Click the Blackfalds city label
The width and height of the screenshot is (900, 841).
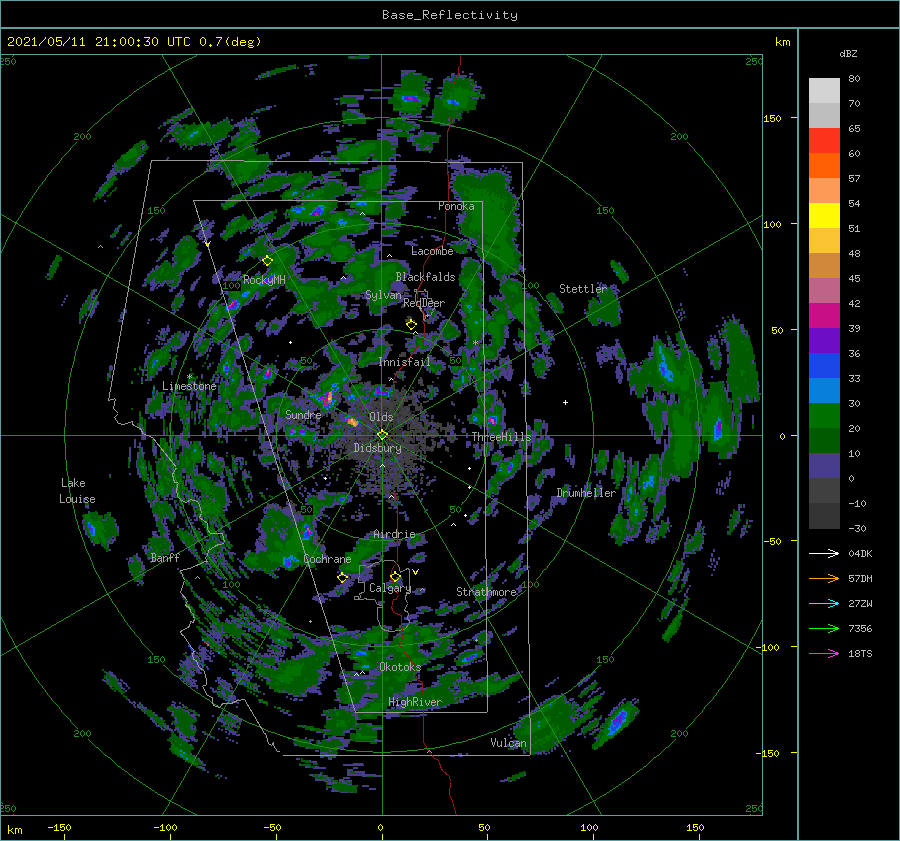pyautogui.click(x=425, y=277)
